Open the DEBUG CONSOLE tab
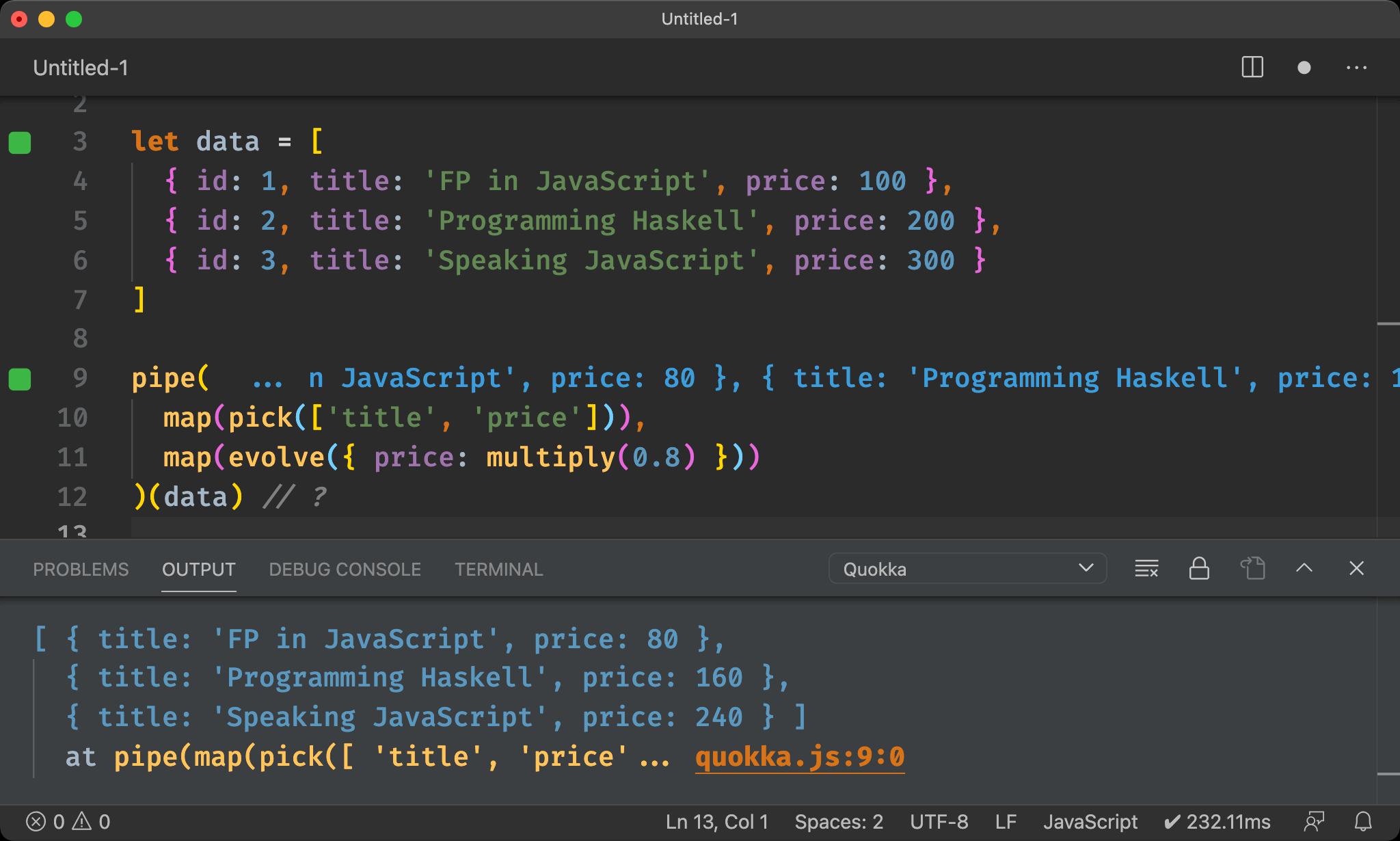 click(x=345, y=570)
